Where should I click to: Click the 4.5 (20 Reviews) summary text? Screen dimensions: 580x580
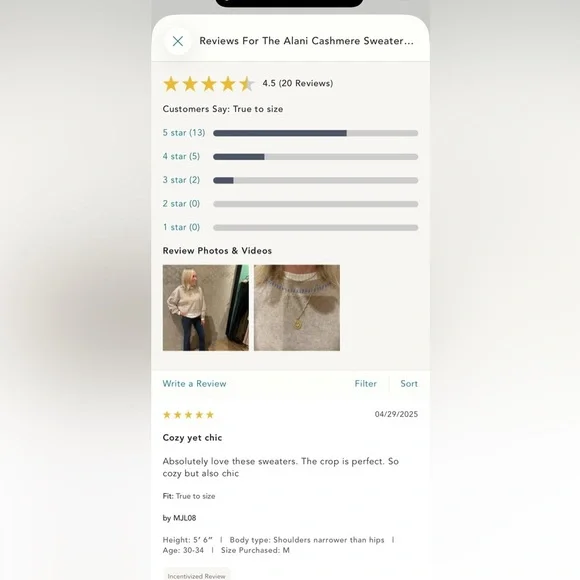click(298, 83)
